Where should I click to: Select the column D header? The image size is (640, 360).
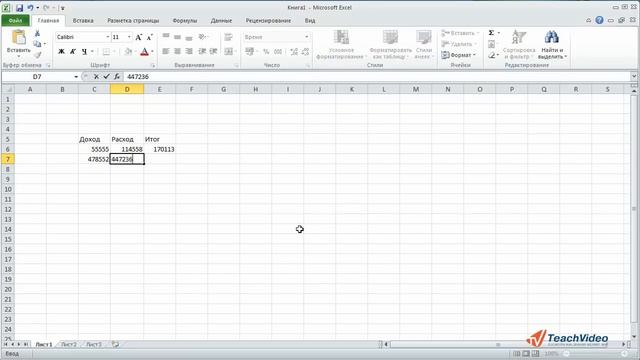tap(127, 89)
